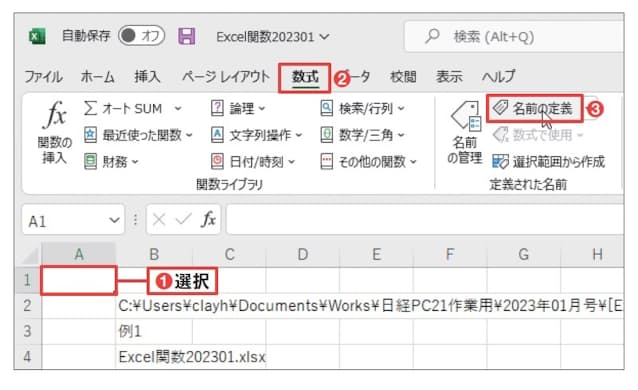The height and width of the screenshot is (390, 638).
Task: Expand the Name Box dropdown arrow
Action: (114, 220)
